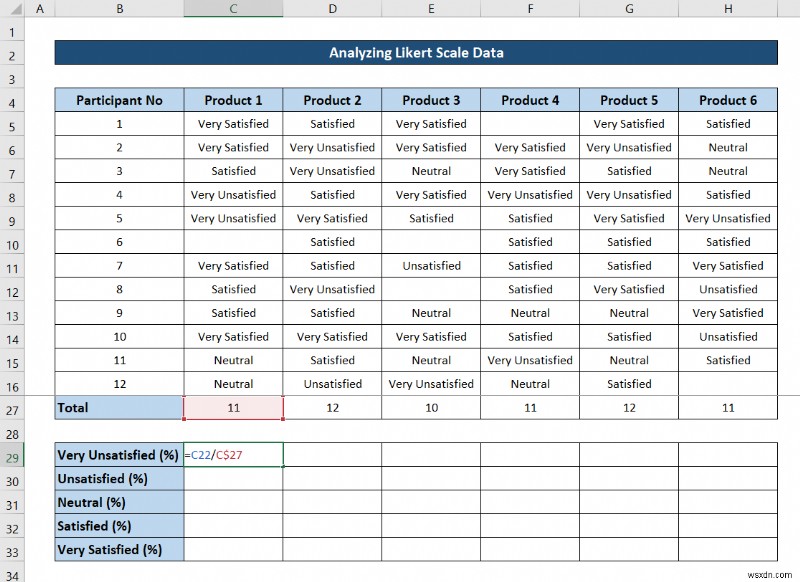This screenshot has height=582, width=800.
Task: Select column C header
Action: [x=232, y=8]
